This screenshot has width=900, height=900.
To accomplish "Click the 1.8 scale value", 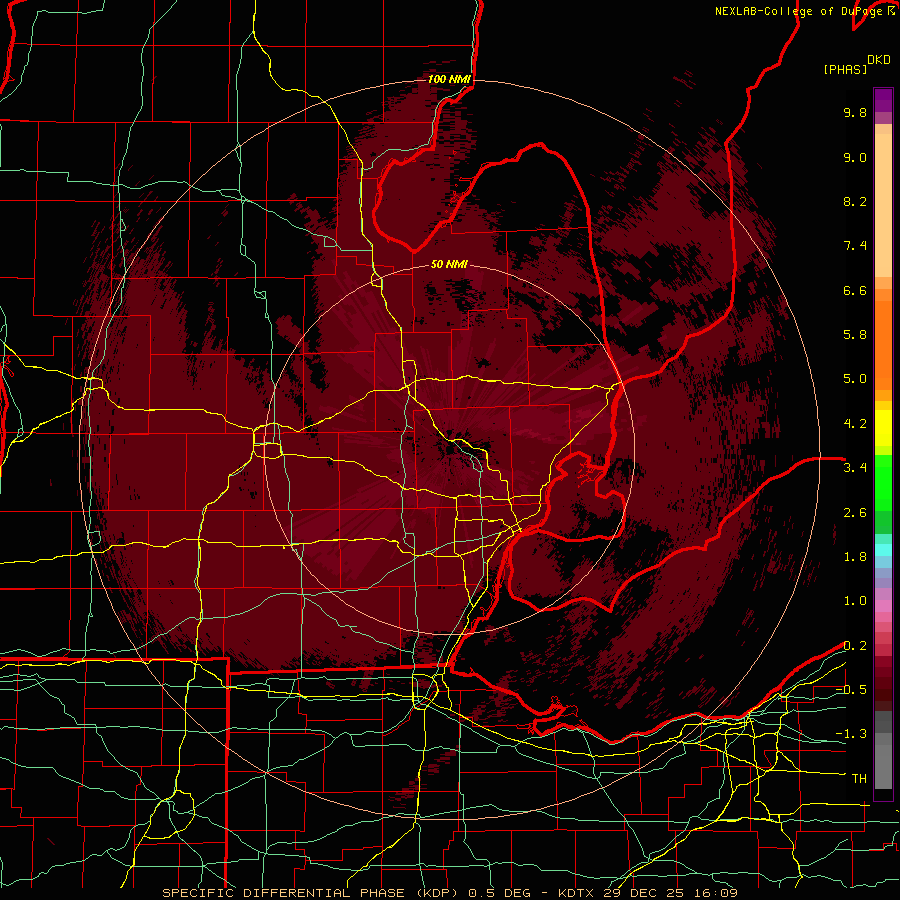I will click(x=855, y=557).
